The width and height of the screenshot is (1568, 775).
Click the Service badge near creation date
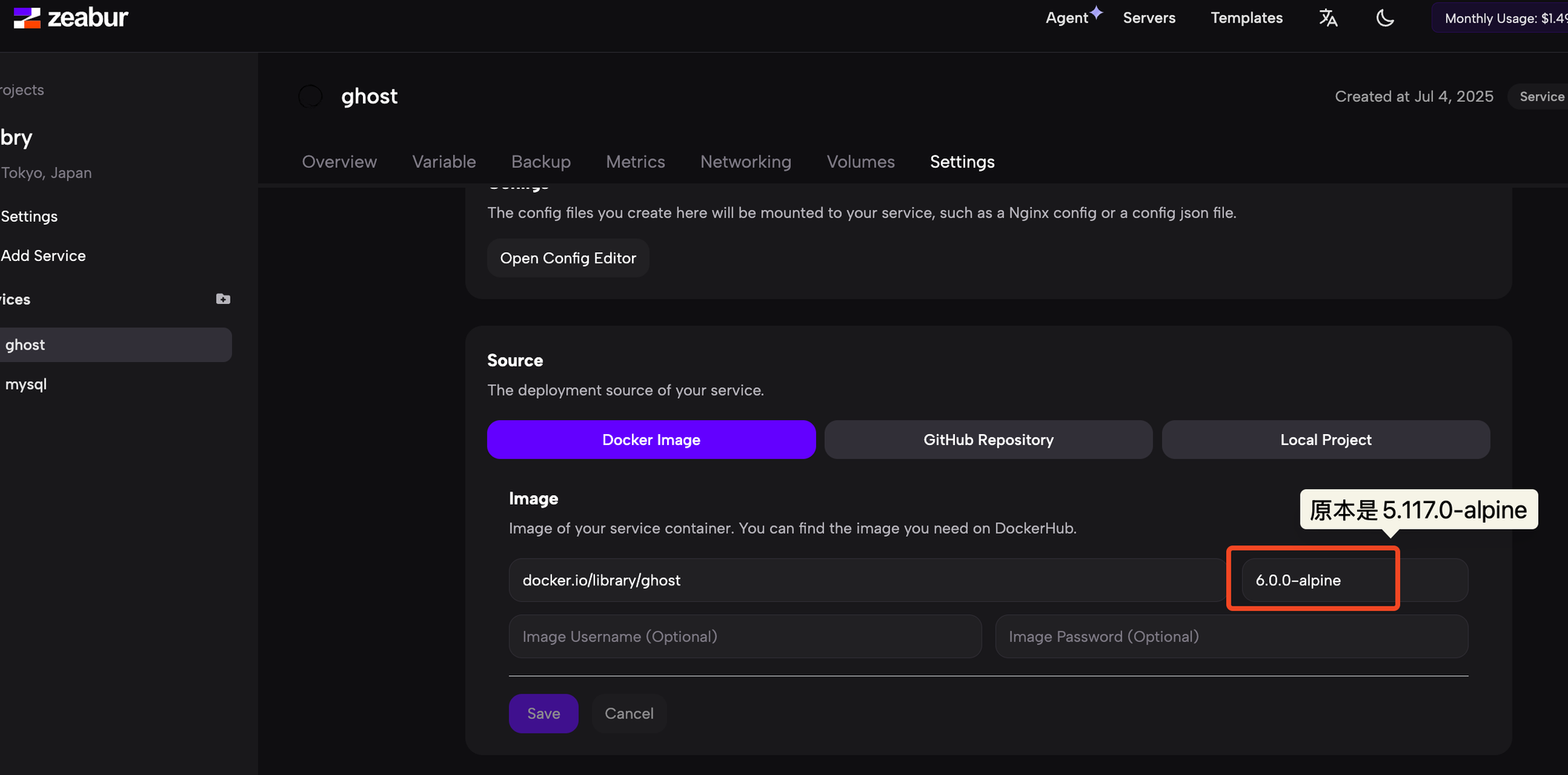pyautogui.click(x=1538, y=96)
